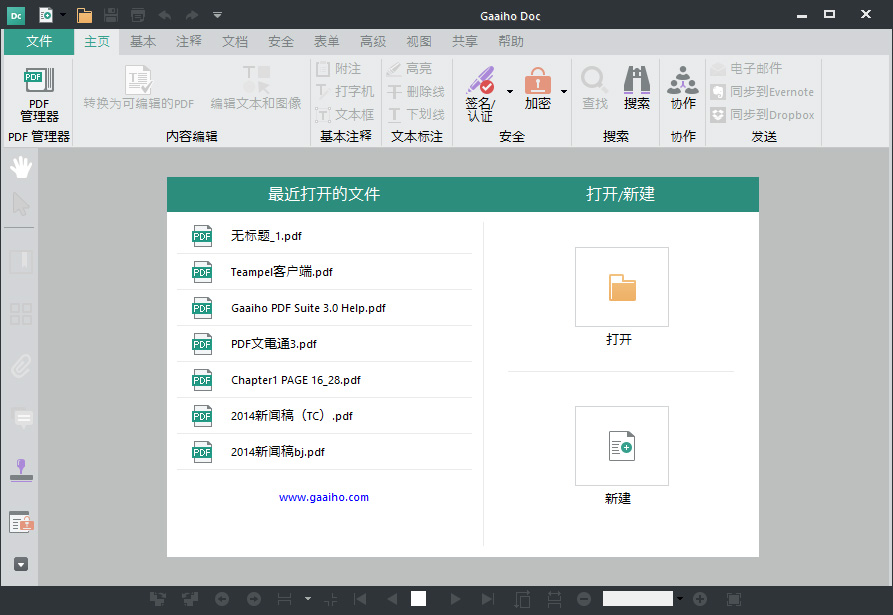The image size is (893, 615).
Task: Select the 高亮 highlight tool
Action: [409, 69]
